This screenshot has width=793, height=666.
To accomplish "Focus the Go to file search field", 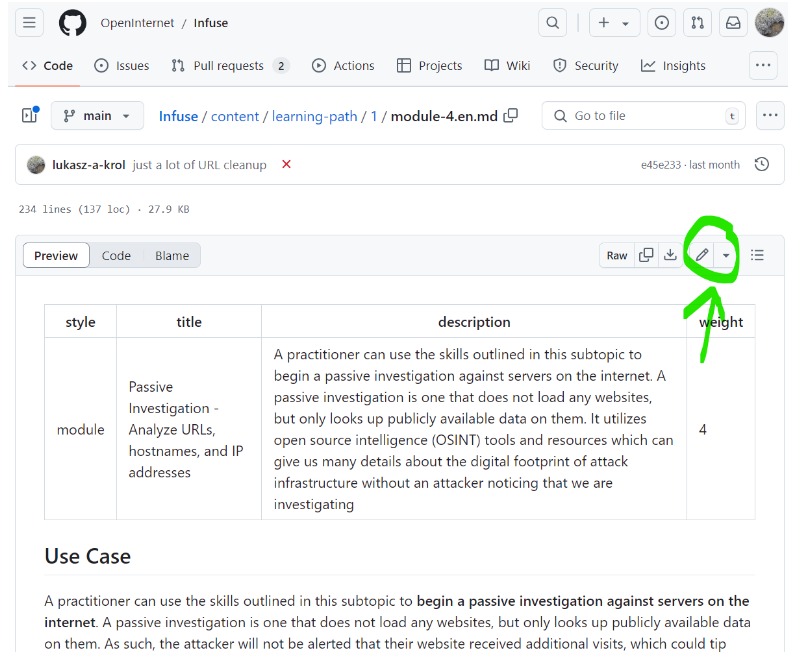I will (643, 116).
